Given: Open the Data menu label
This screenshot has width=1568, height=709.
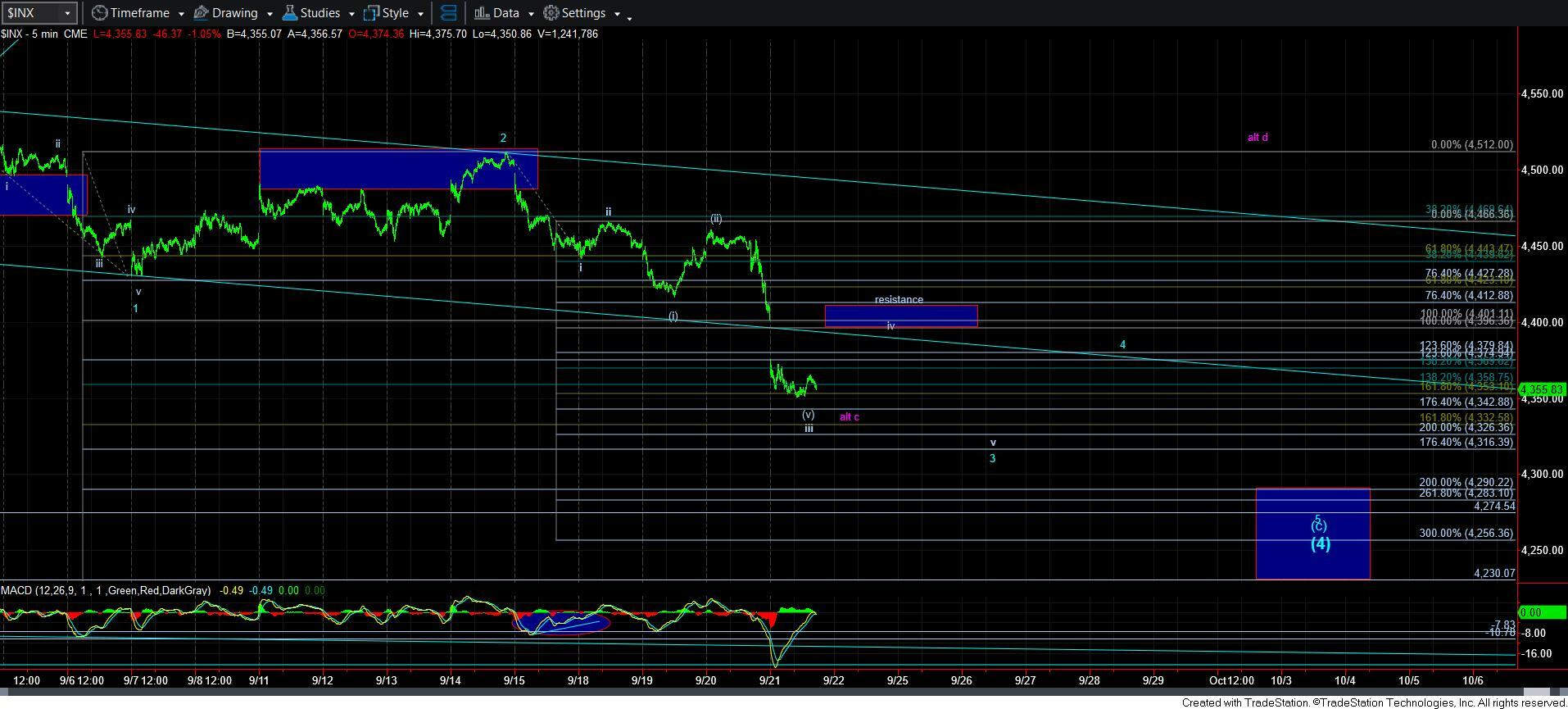Looking at the screenshot, I should pos(505,13).
